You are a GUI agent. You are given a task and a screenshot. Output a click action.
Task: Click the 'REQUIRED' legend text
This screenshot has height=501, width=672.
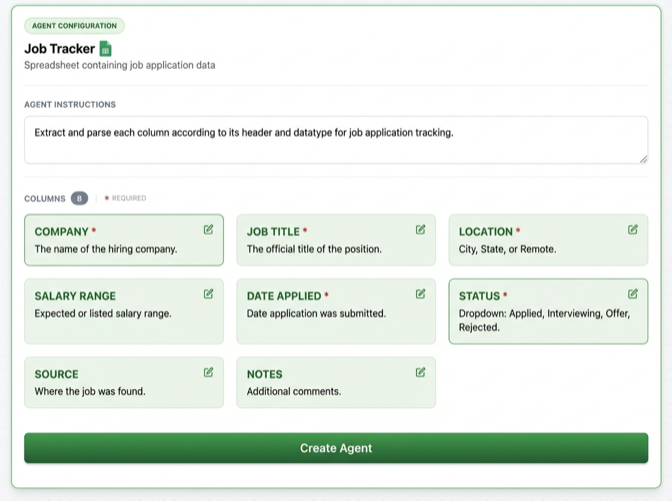click(x=129, y=198)
